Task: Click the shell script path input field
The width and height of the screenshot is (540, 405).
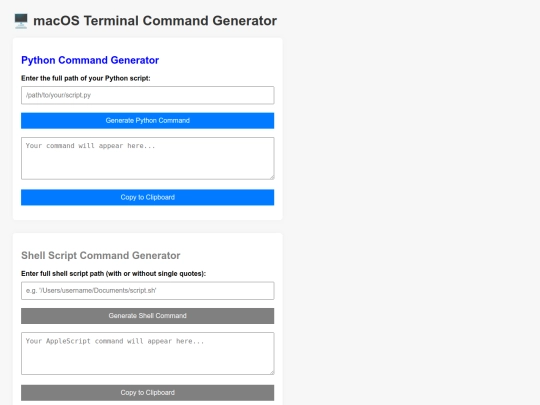Action: (147, 291)
